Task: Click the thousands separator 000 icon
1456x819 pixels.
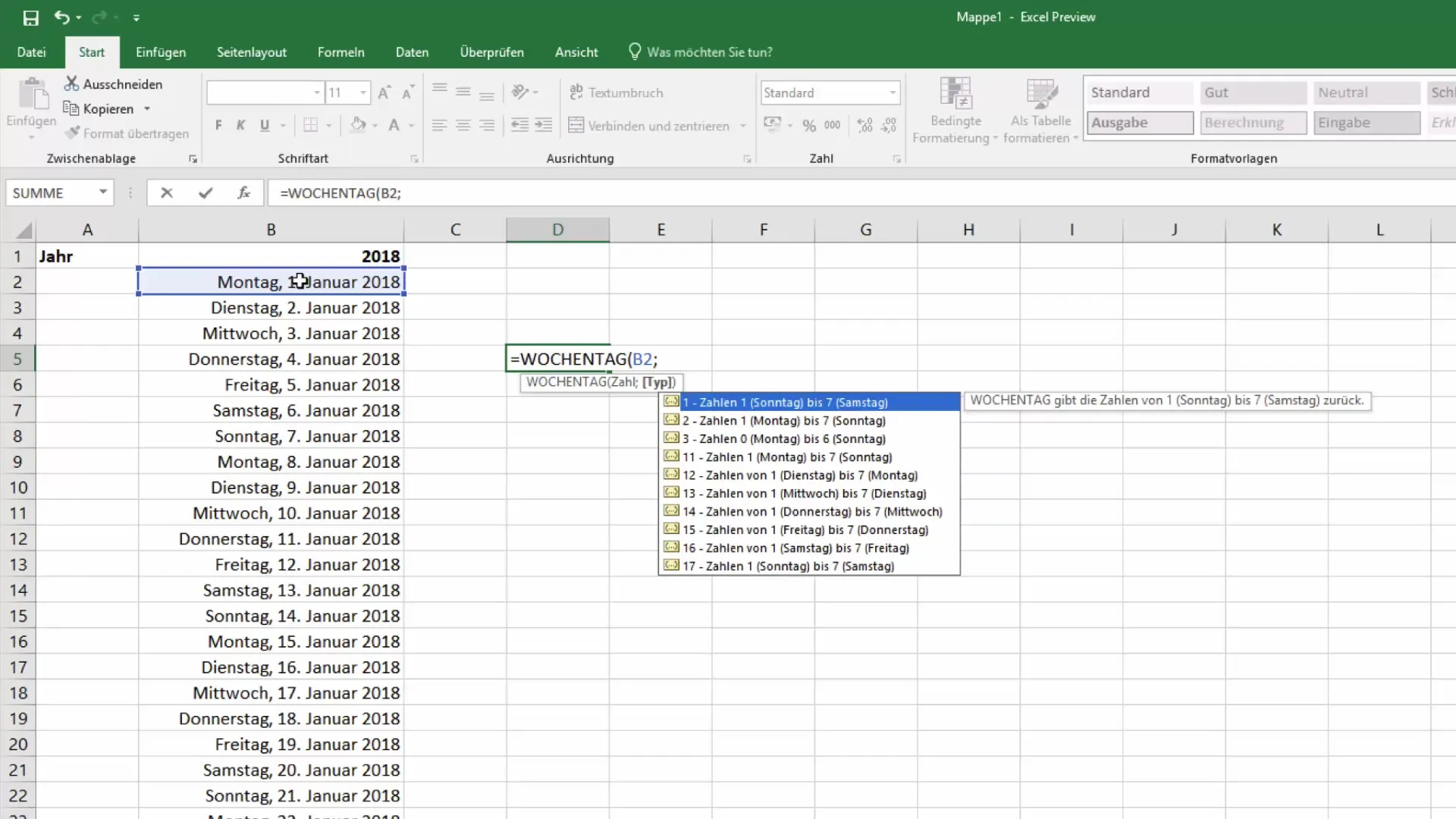Action: click(833, 125)
